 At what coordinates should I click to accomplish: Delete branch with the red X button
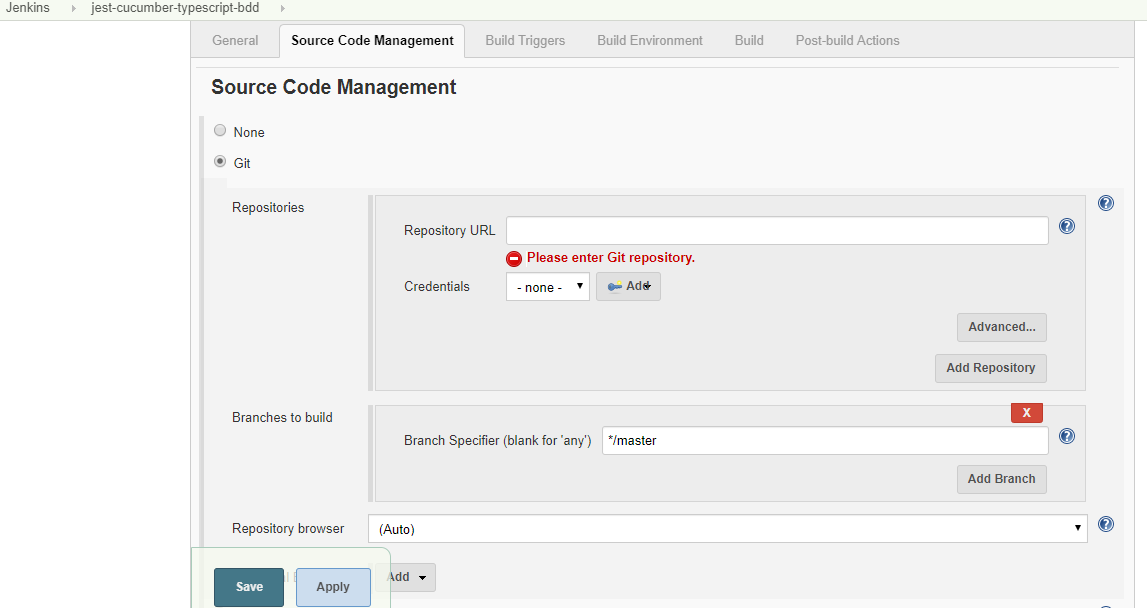1026,413
